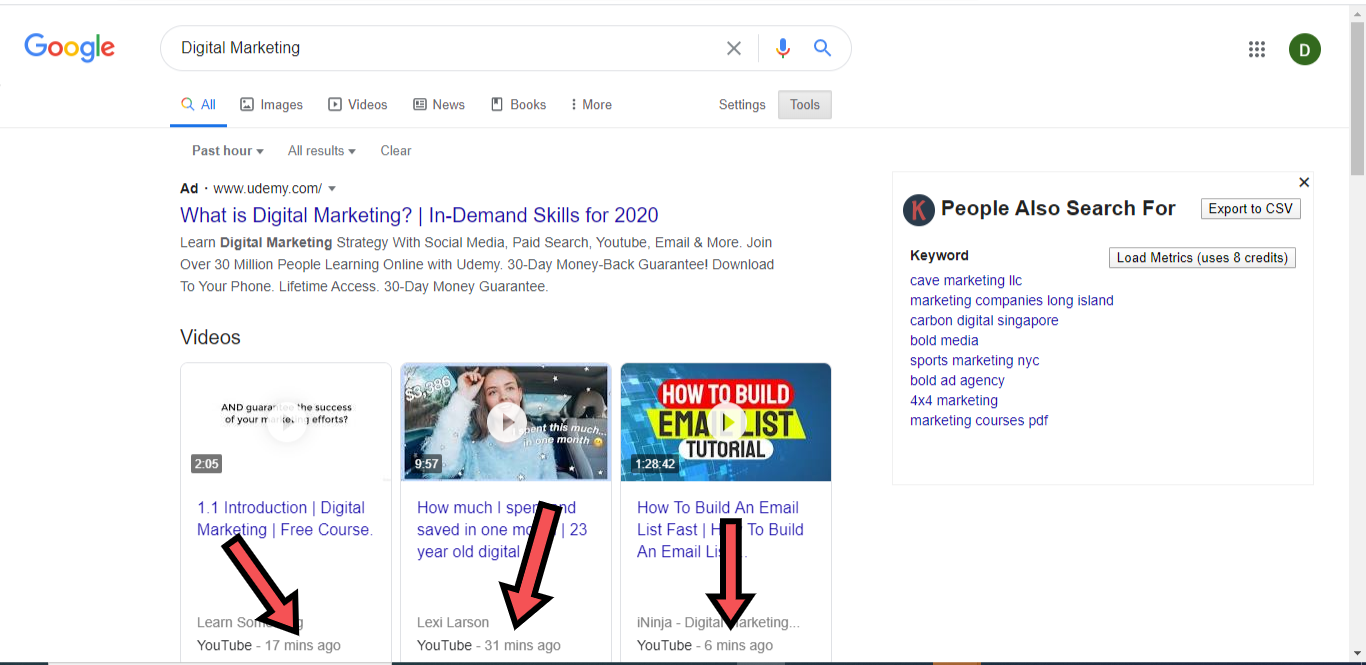Open keyword marketing companies long island
1366x665 pixels.
1012,301
